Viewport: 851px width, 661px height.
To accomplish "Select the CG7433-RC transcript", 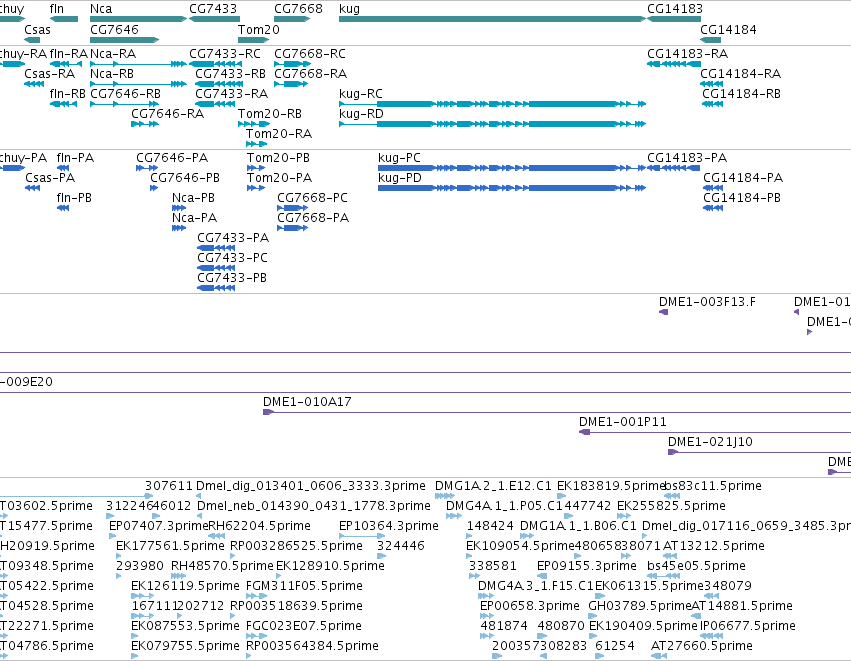I will 215,64.
